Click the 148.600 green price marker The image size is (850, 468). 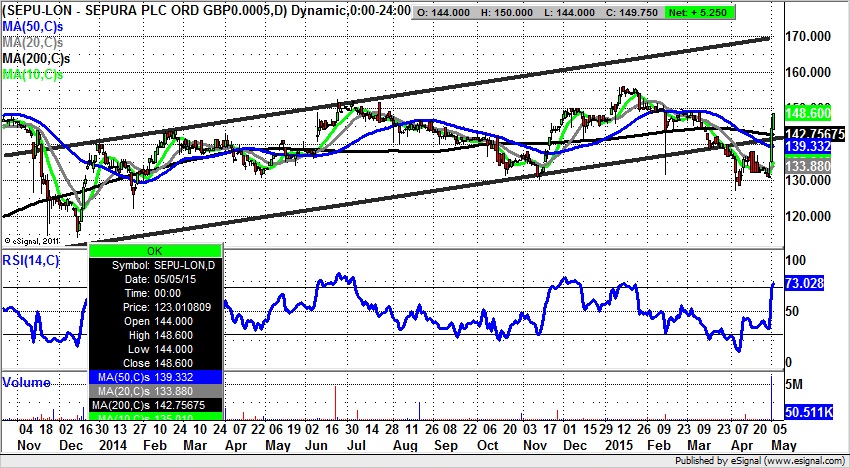tap(810, 115)
